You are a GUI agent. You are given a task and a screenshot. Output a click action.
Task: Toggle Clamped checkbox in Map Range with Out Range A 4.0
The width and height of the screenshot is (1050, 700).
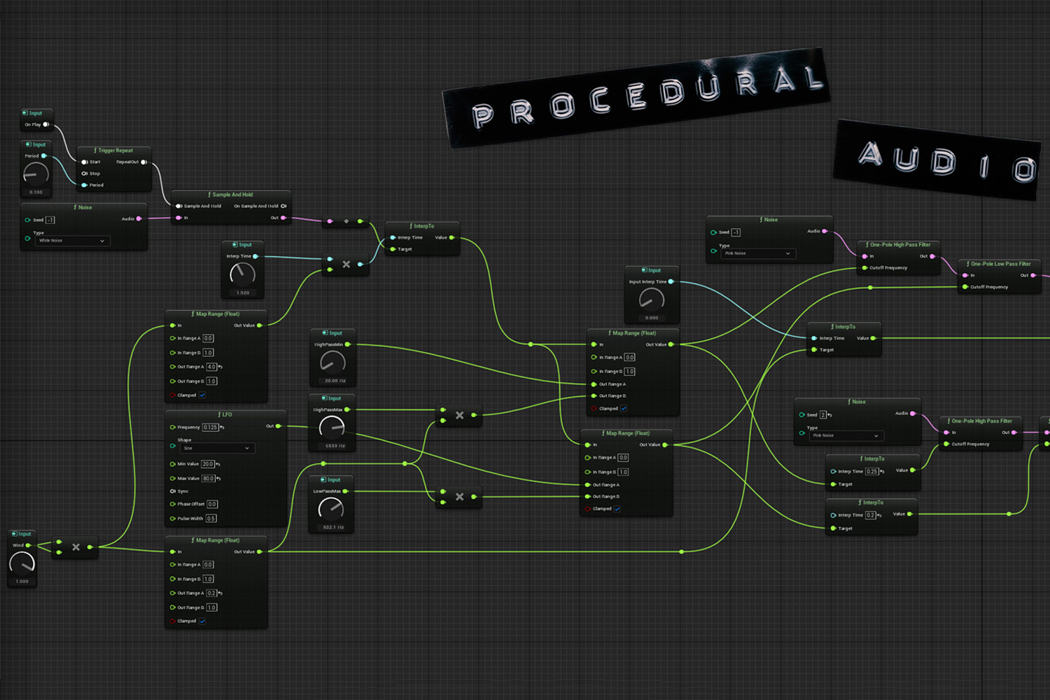tap(202, 395)
